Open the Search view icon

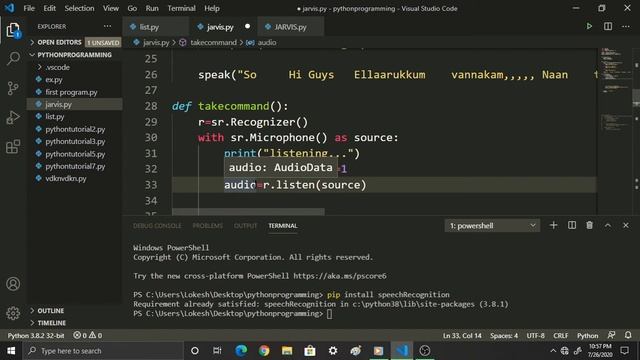pyautogui.click(x=13, y=58)
